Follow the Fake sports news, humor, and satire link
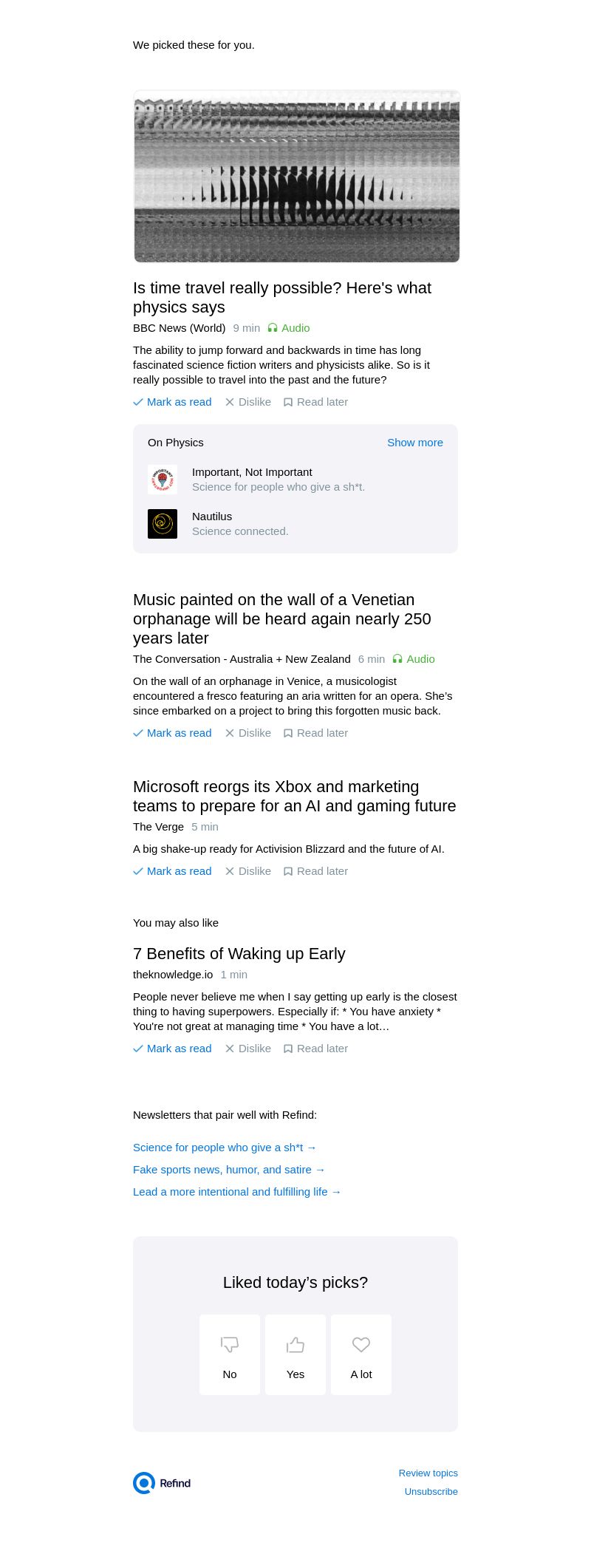Screen dimensions: 591x1568 pos(229,1170)
